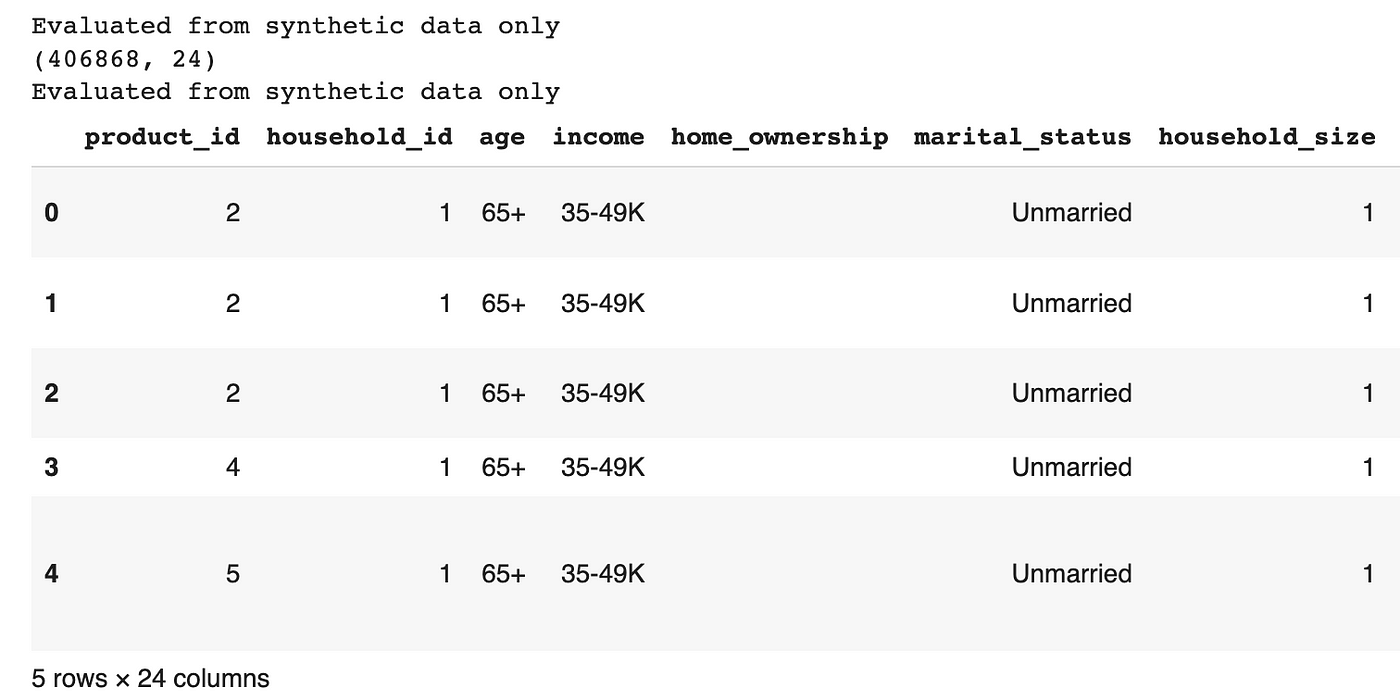This screenshot has height=700, width=1400.
Task: Click the age column header
Action: [x=502, y=137]
